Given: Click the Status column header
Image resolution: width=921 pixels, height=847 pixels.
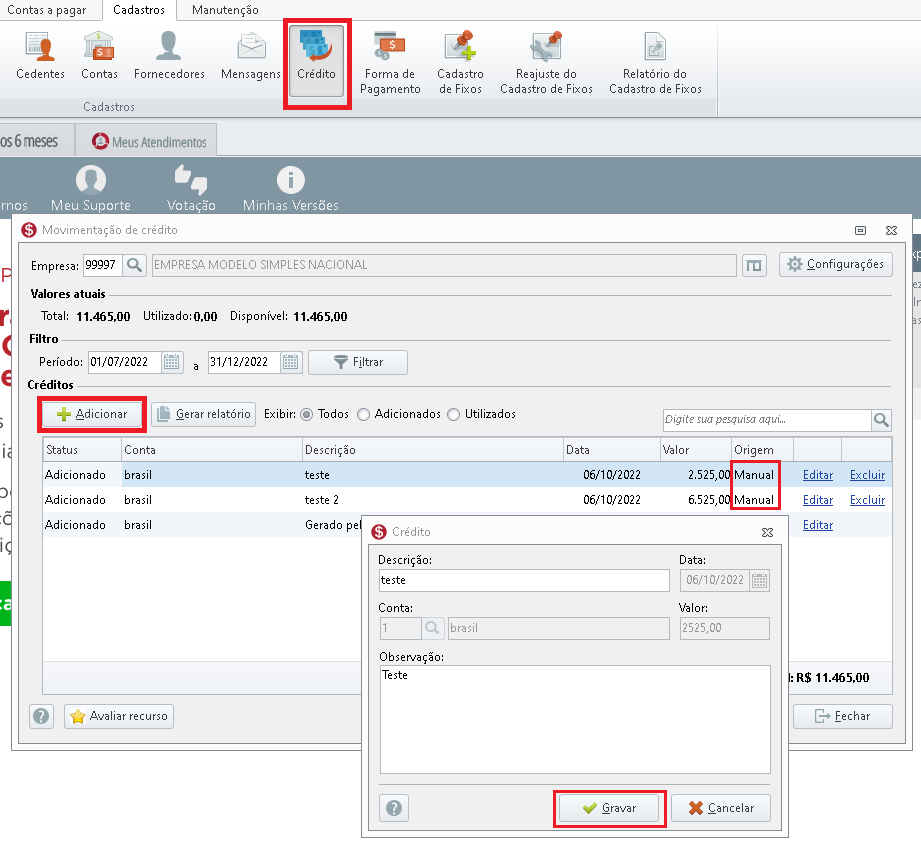Looking at the screenshot, I should click(x=82, y=450).
